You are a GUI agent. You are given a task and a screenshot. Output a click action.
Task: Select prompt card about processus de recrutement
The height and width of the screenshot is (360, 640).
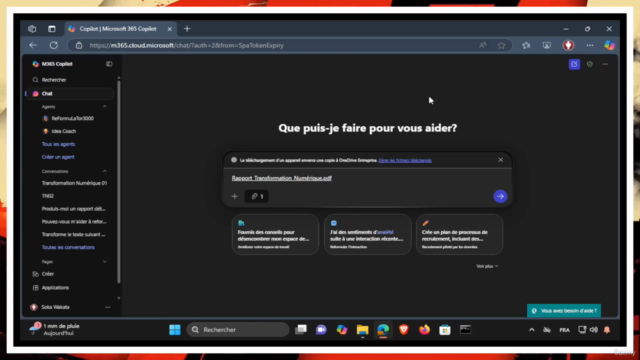(460, 235)
